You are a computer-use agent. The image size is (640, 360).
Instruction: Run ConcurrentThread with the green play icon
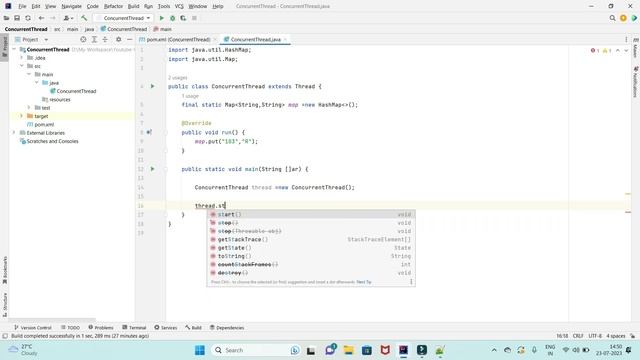coord(162,18)
